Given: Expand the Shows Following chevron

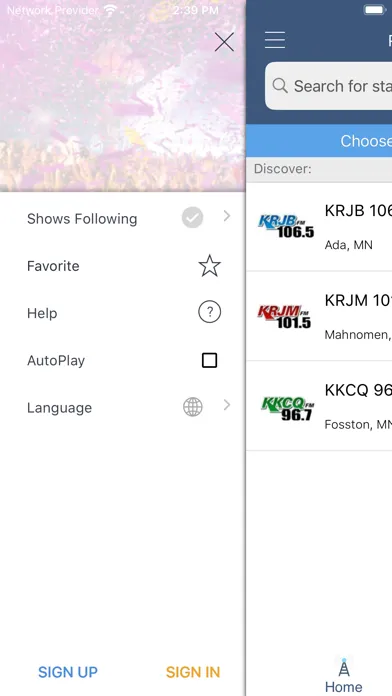Looking at the screenshot, I should (227, 216).
